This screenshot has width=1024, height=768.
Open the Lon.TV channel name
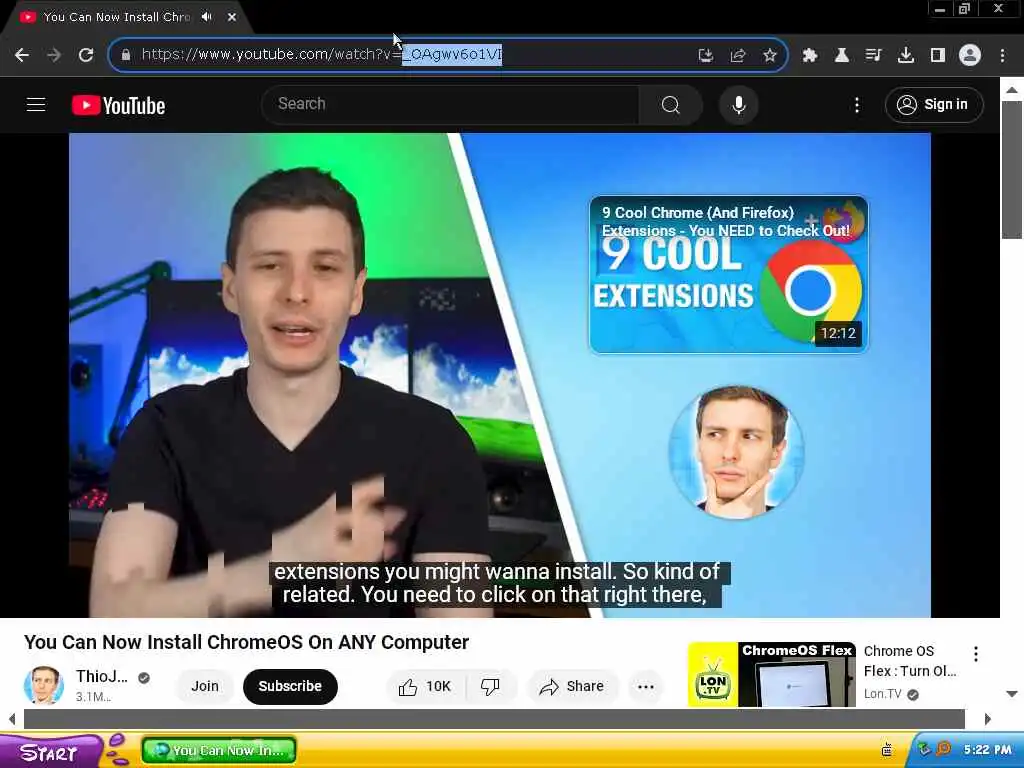coord(882,694)
